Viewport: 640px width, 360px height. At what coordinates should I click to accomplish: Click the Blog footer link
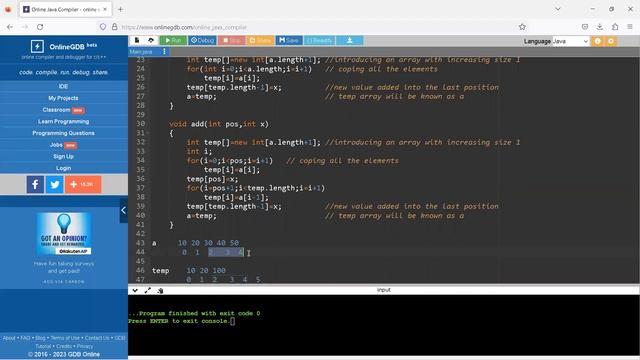(40, 338)
